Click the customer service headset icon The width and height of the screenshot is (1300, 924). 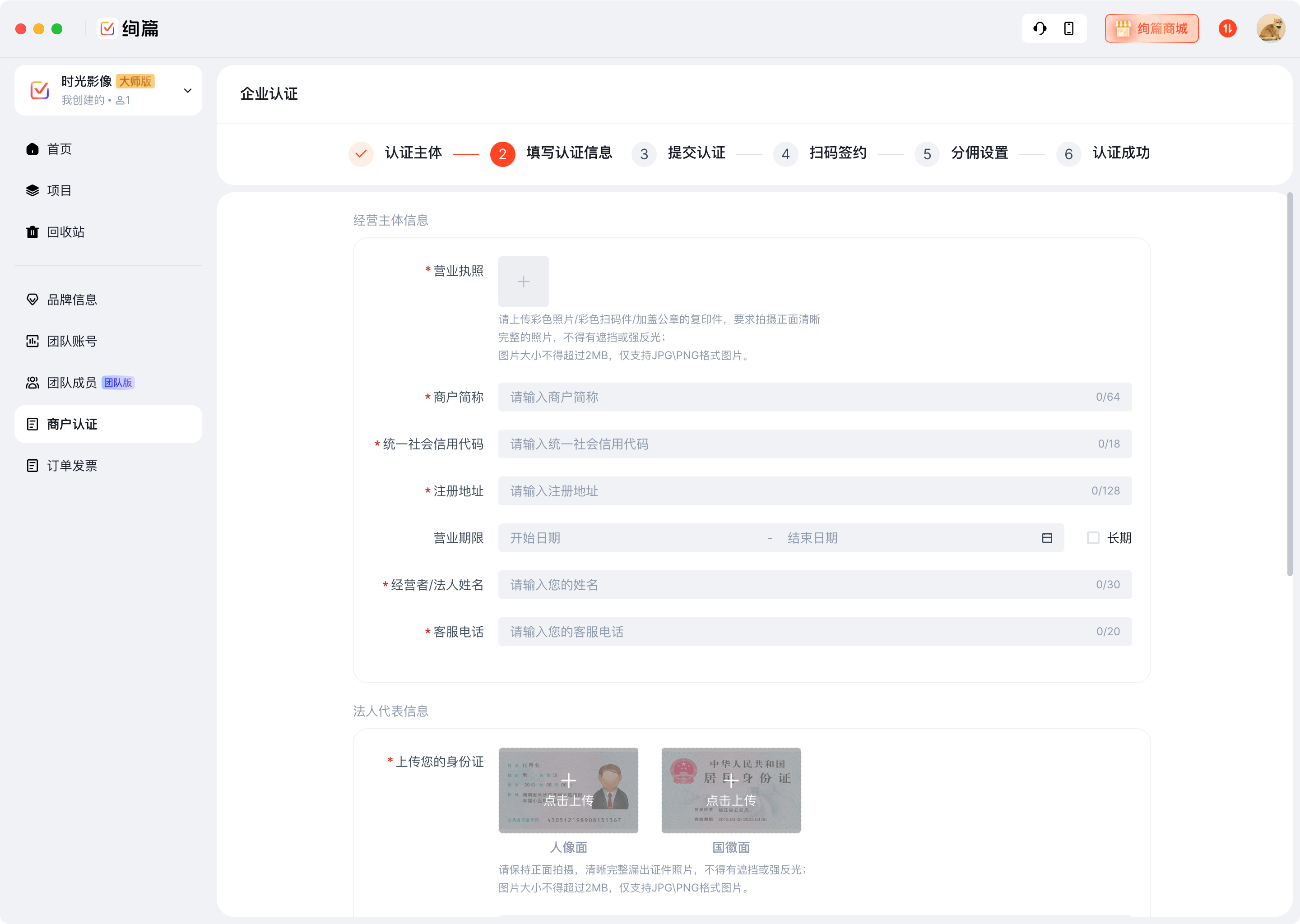(1039, 28)
